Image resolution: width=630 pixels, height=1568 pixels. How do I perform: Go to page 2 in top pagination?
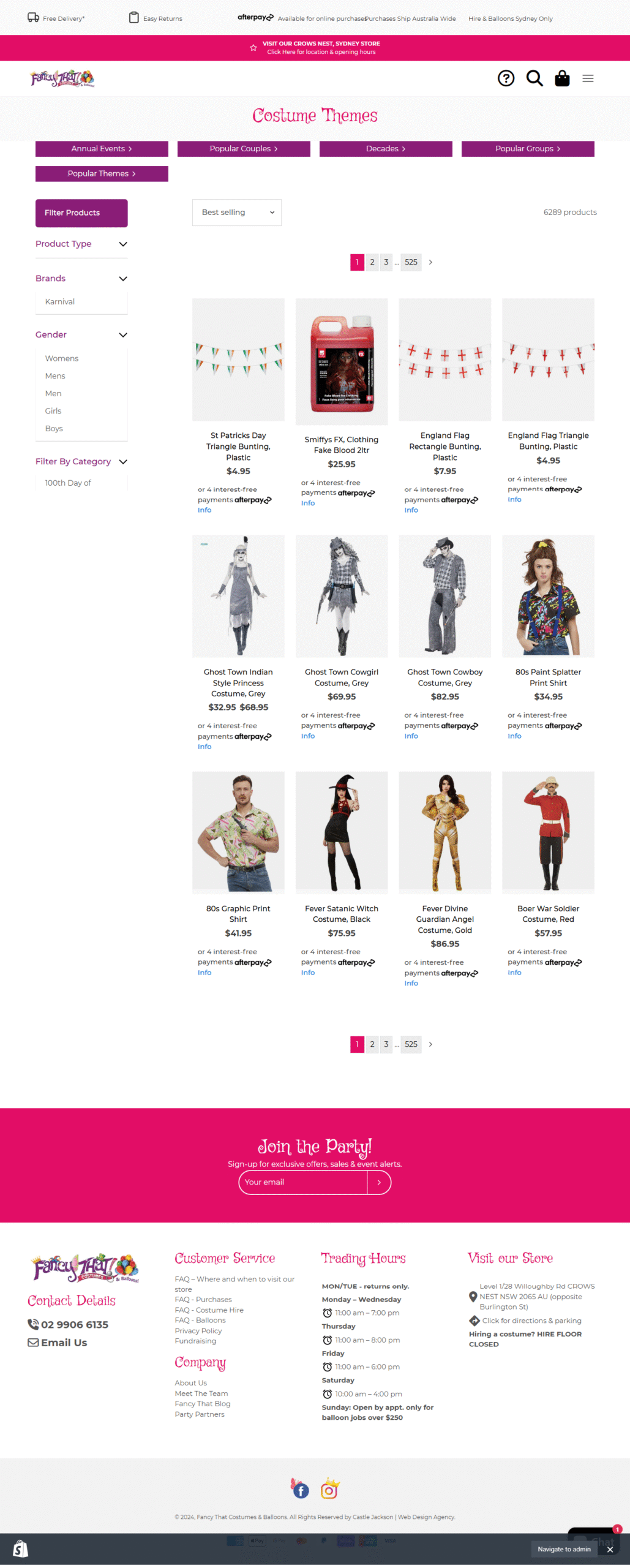click(372, 262)
